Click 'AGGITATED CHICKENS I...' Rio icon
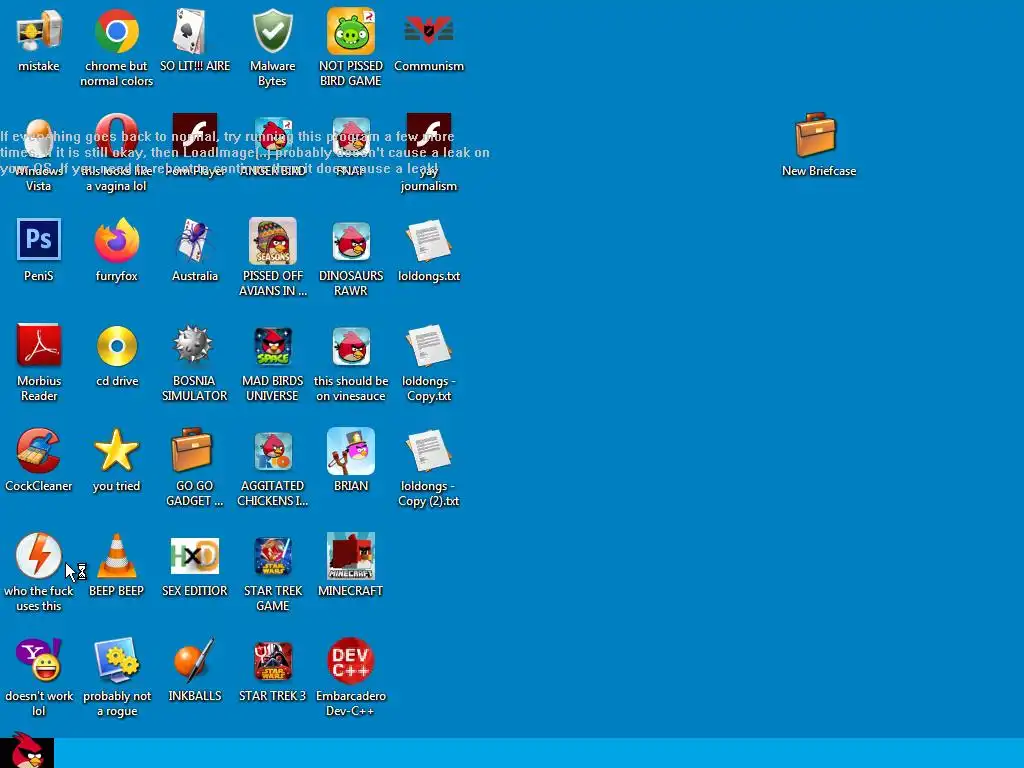The image size is (1024, 768). (272, 451)
